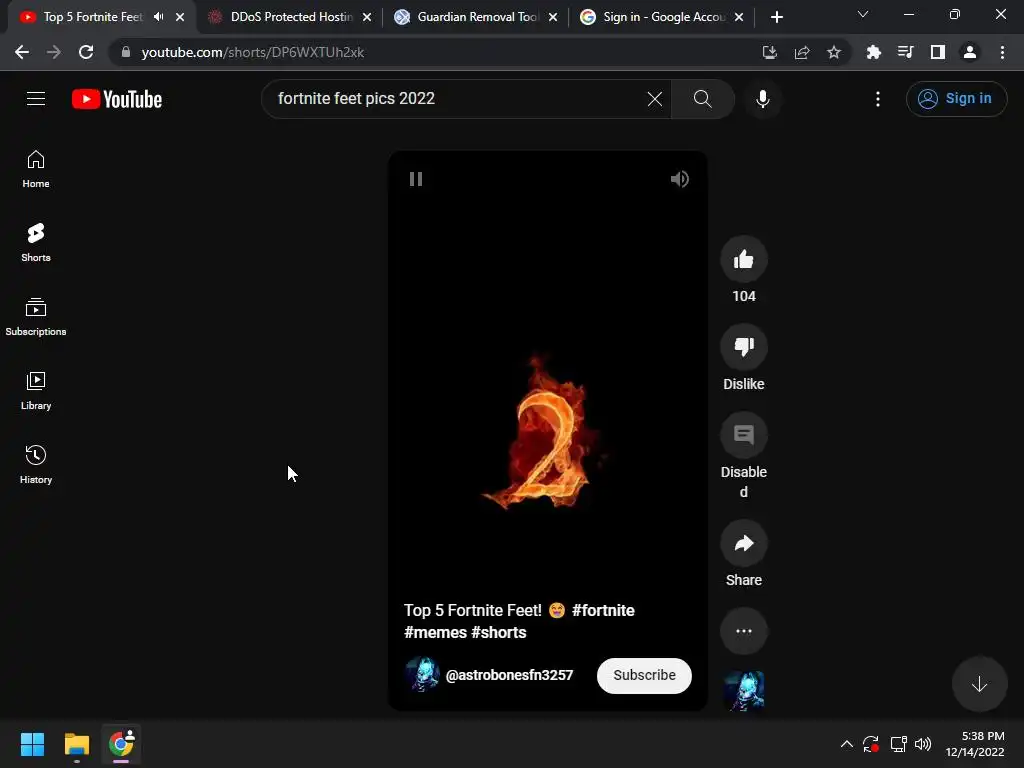Click the #fortnite hashtag
1024x768 pixels.
[x=603, y=610]
